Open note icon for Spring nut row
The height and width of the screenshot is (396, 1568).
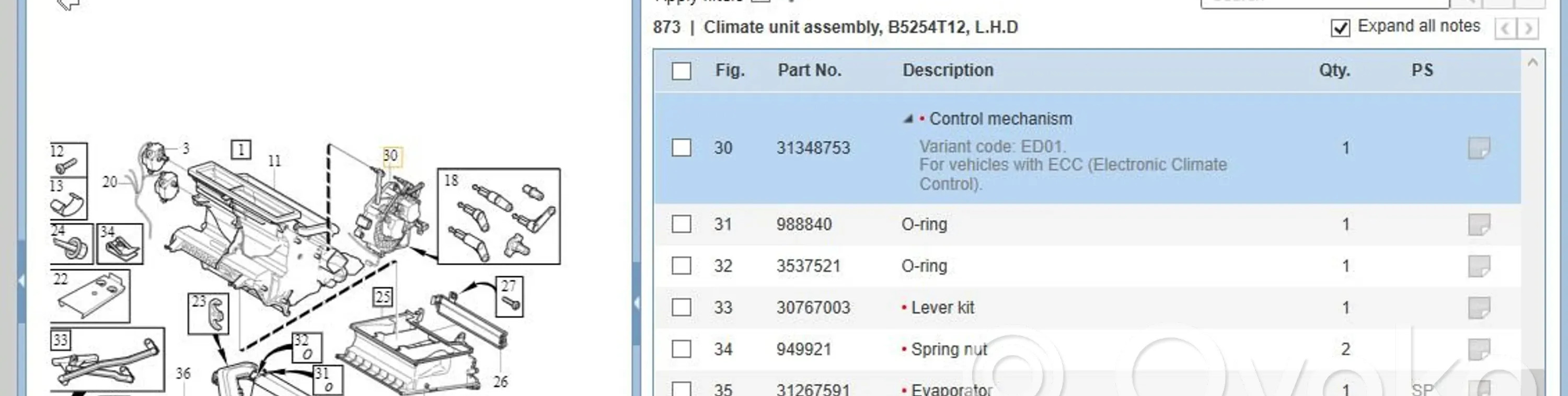[1479, 349]
